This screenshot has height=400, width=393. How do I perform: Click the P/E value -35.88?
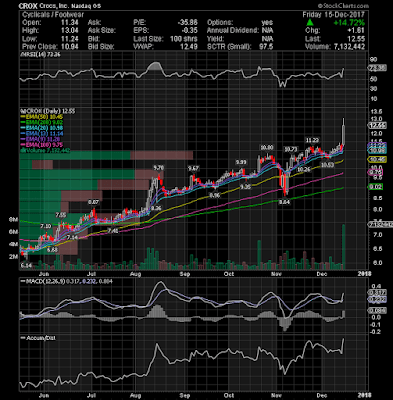(187, 23)
